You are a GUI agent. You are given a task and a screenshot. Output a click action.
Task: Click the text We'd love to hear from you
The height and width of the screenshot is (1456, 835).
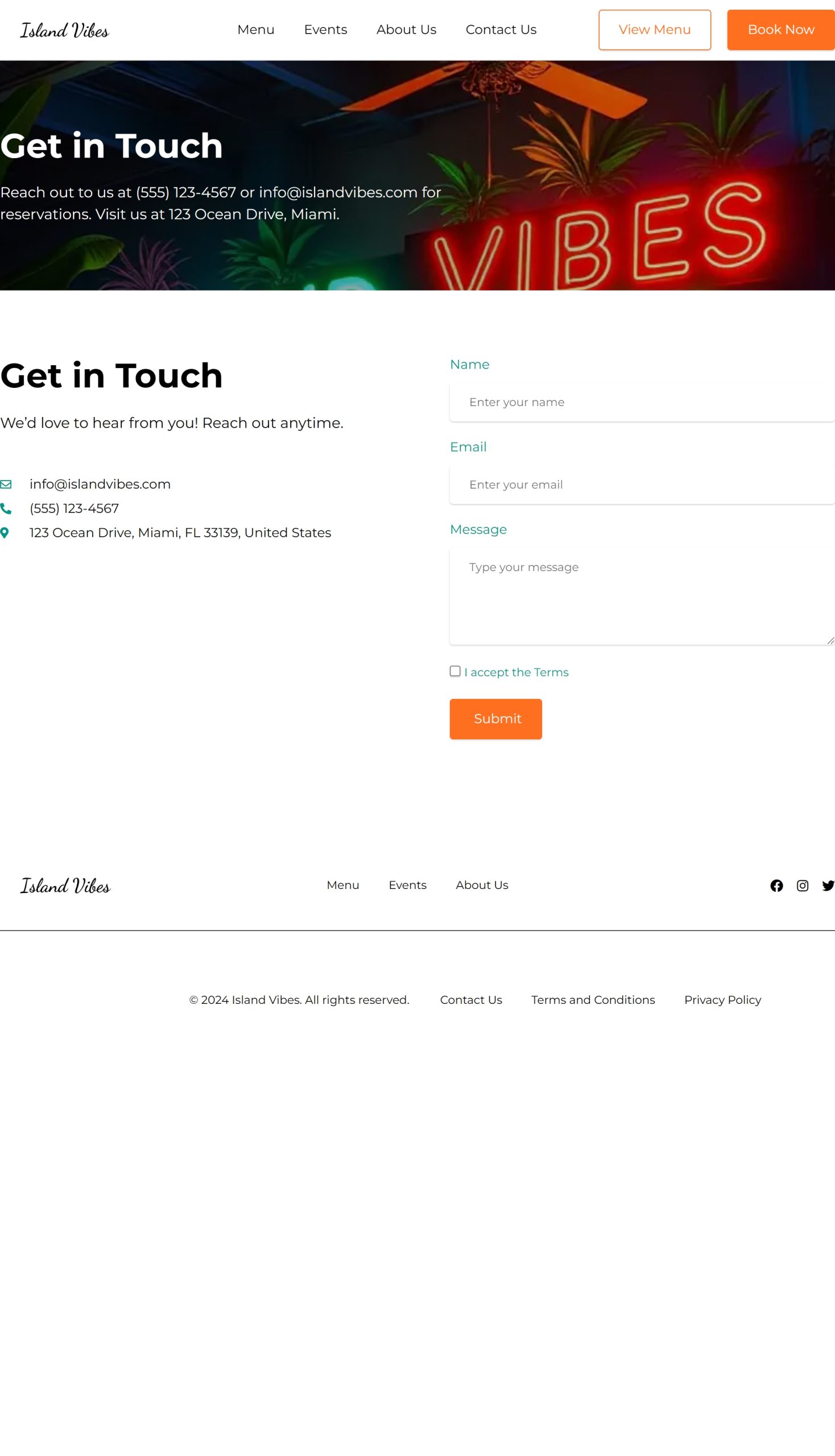pos(171,423)
